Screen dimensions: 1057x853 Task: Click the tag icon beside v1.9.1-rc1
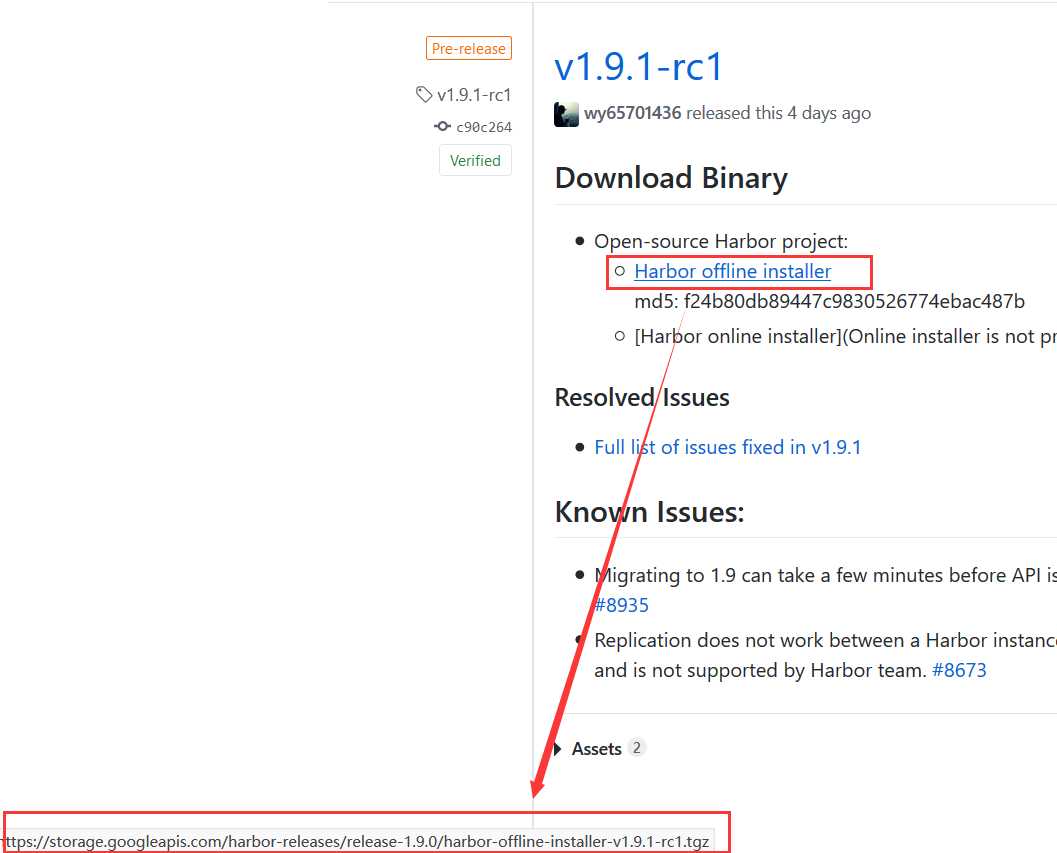[x=423, y=94]
